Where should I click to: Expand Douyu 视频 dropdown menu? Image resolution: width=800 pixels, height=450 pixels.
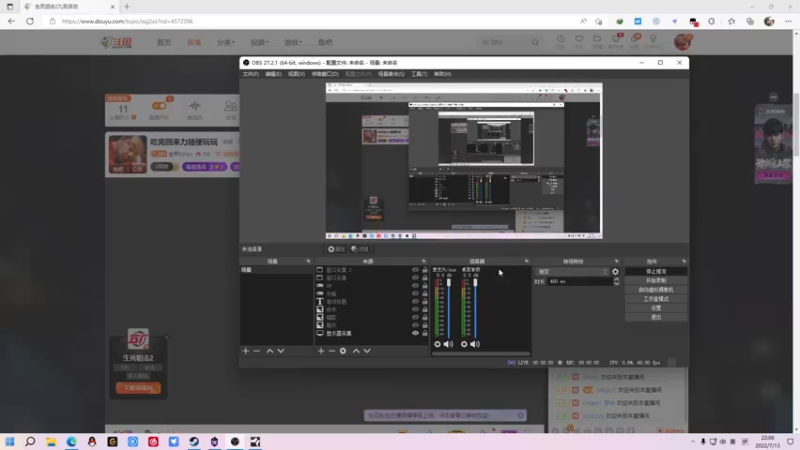259,42
